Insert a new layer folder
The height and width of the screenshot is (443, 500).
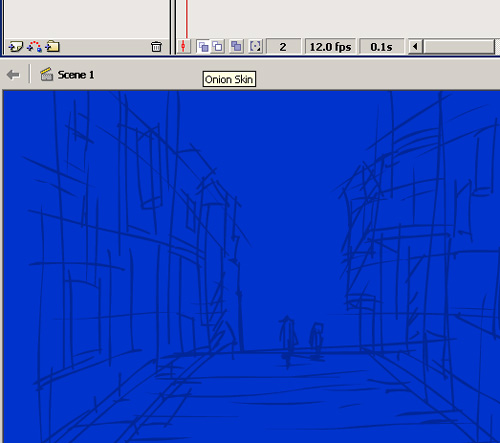coord(52,46)
